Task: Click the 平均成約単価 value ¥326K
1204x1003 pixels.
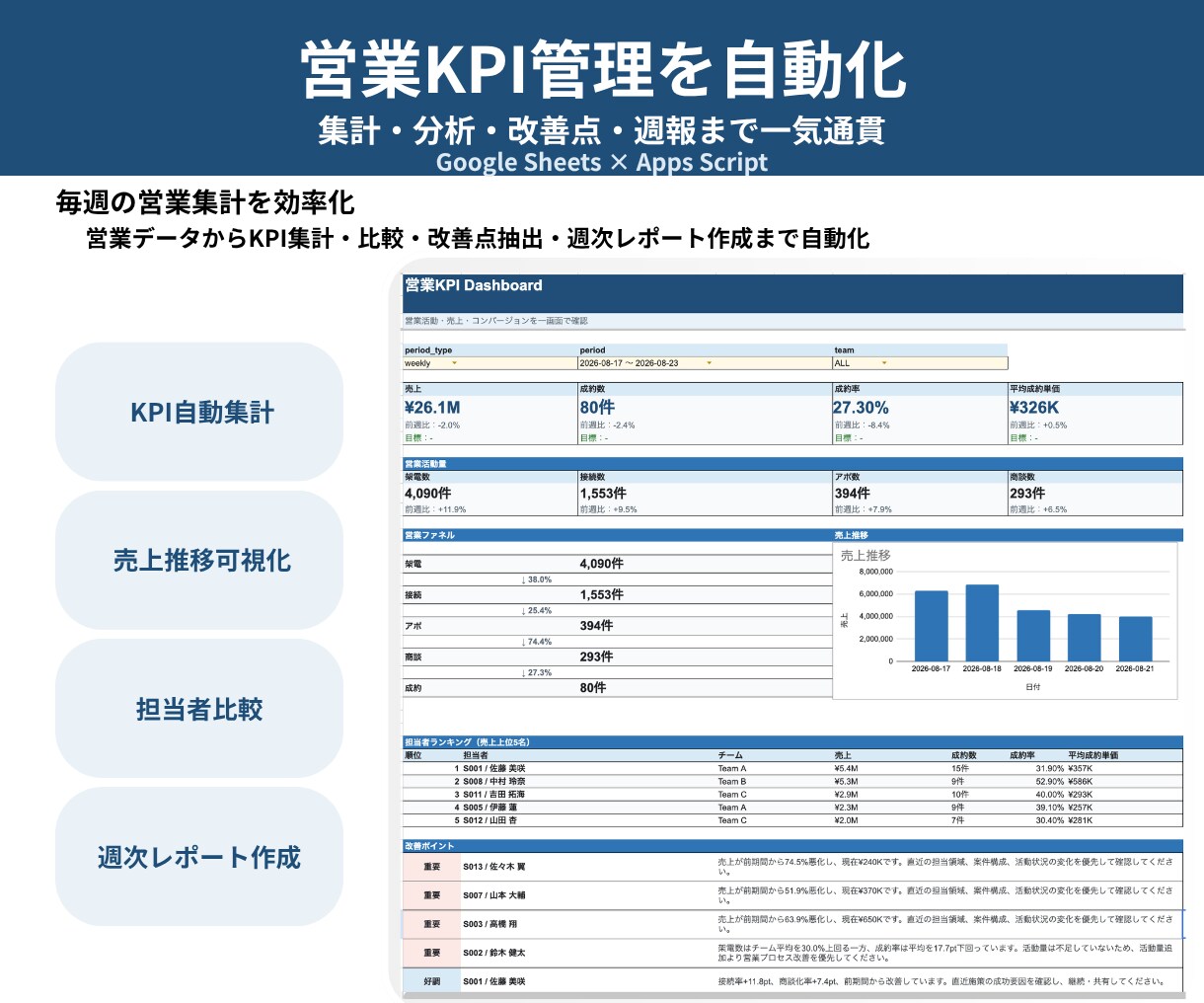Action: pyautogui.click(x=1034, y=407)
